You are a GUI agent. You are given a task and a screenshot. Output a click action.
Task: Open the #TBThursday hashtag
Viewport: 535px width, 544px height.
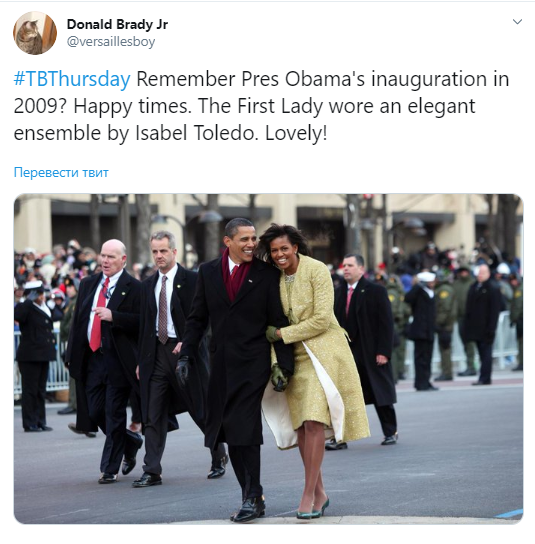(x=72, y=79)
